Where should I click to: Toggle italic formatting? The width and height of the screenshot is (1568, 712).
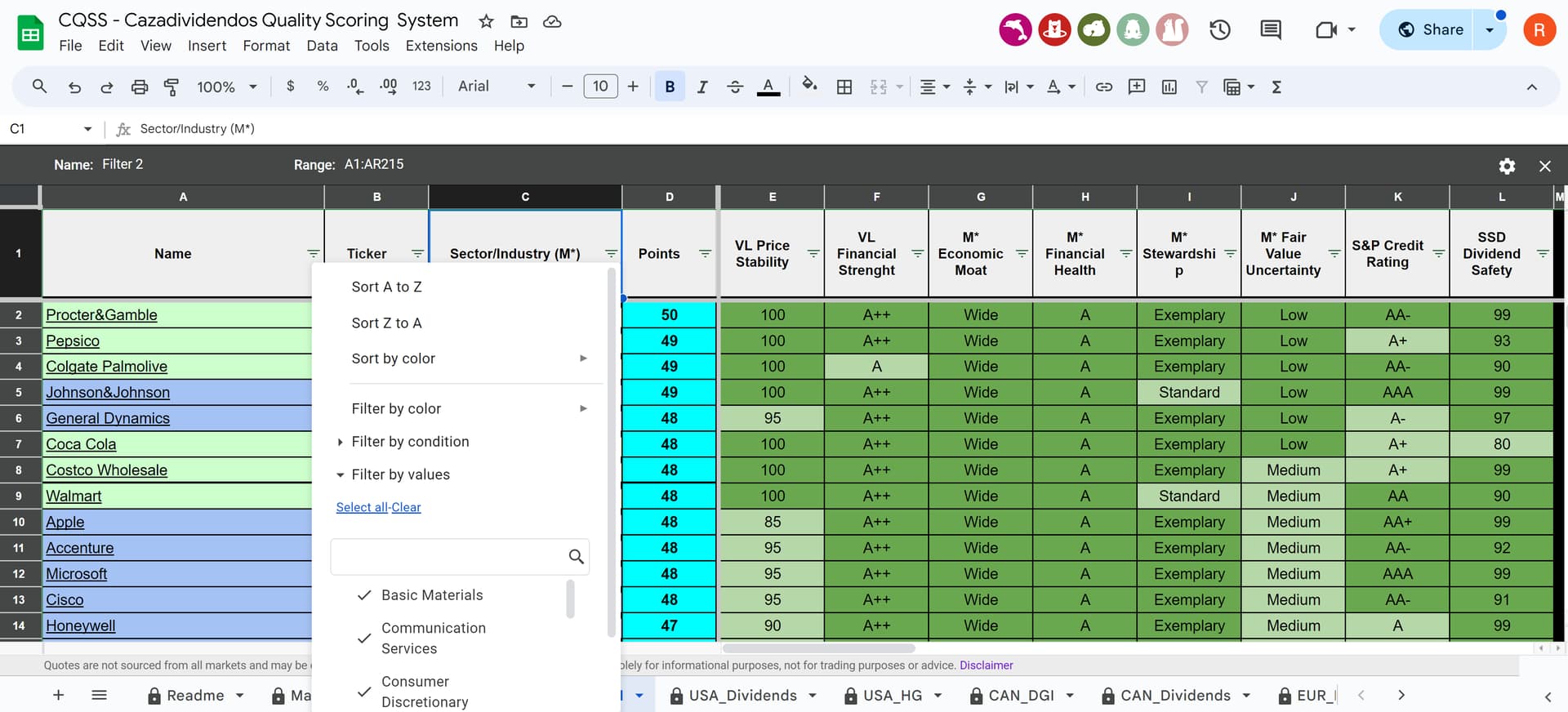702,87
